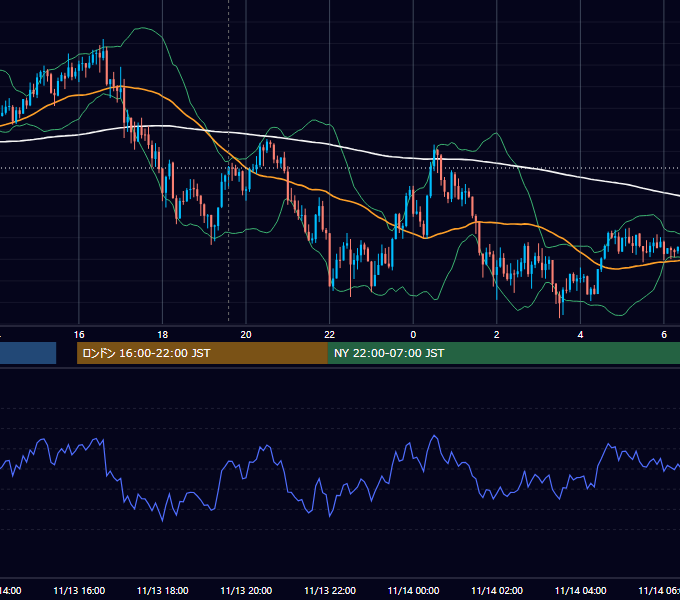Click the 20 hour label on the upper axis
Viewport: 680px width, 600px height.
tap(246, 335)
